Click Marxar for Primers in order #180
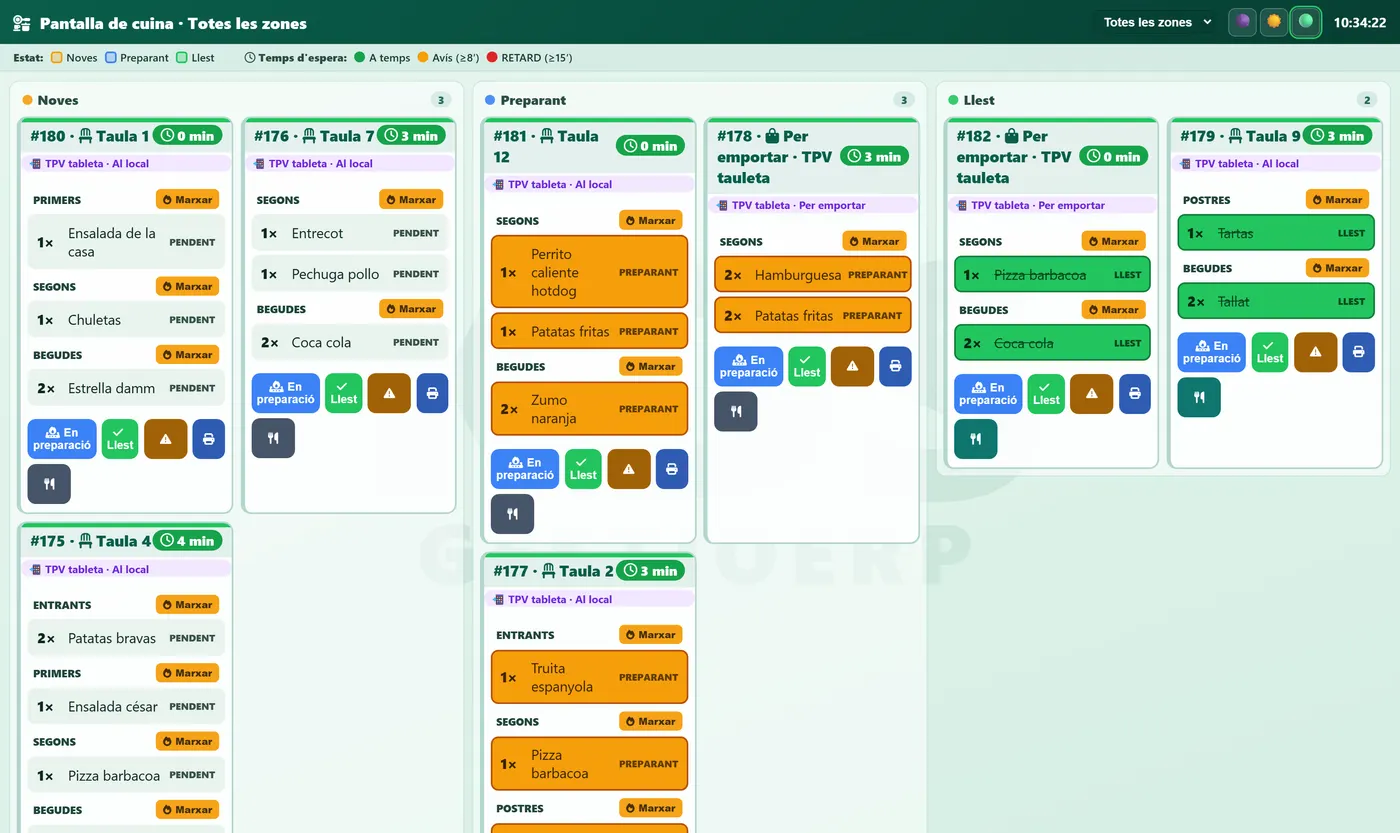1400x833 pixels. [x=187, y=200]
